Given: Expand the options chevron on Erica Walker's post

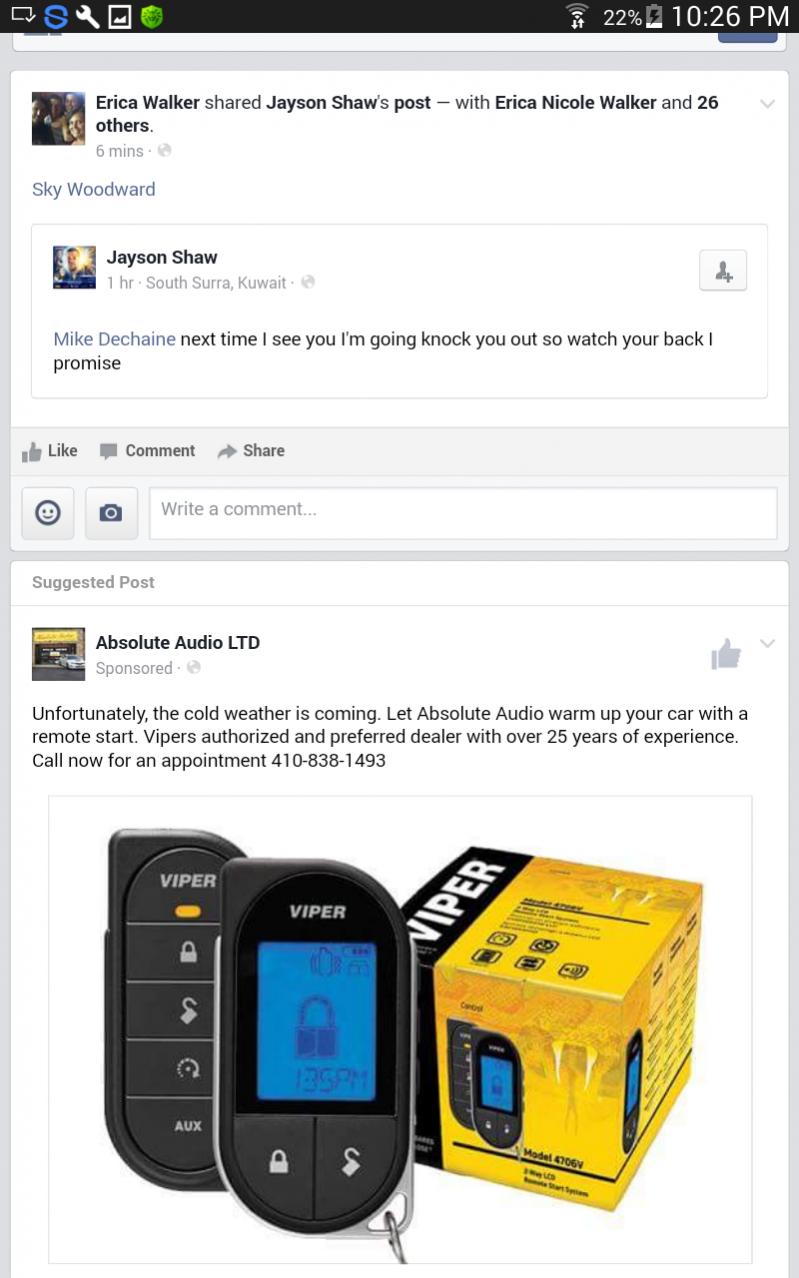Looking at the screenshot, I should tap(767, 103).
